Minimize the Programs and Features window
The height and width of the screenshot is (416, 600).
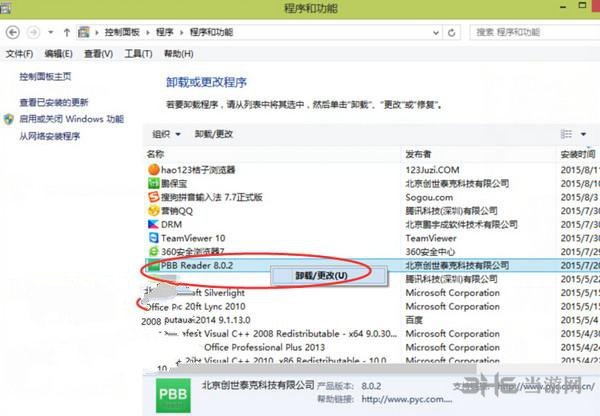coord(563,7)
